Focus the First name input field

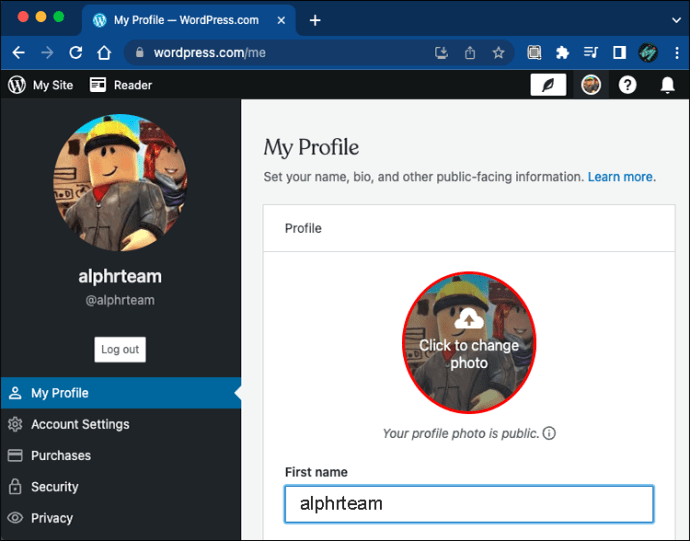coord(468,504)
